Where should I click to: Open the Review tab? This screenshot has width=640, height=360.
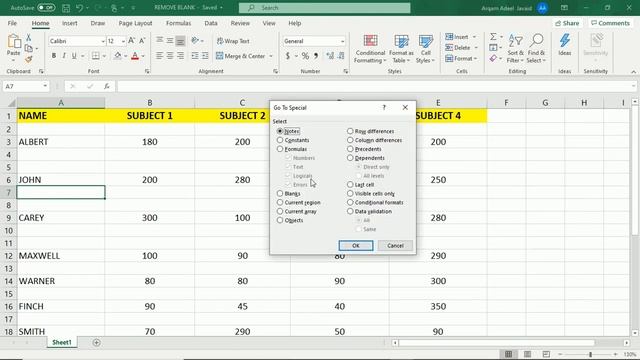(x=240, y=23)
